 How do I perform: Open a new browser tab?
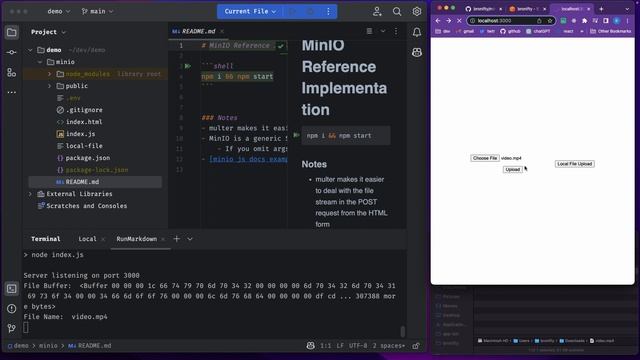coord(601,9)
